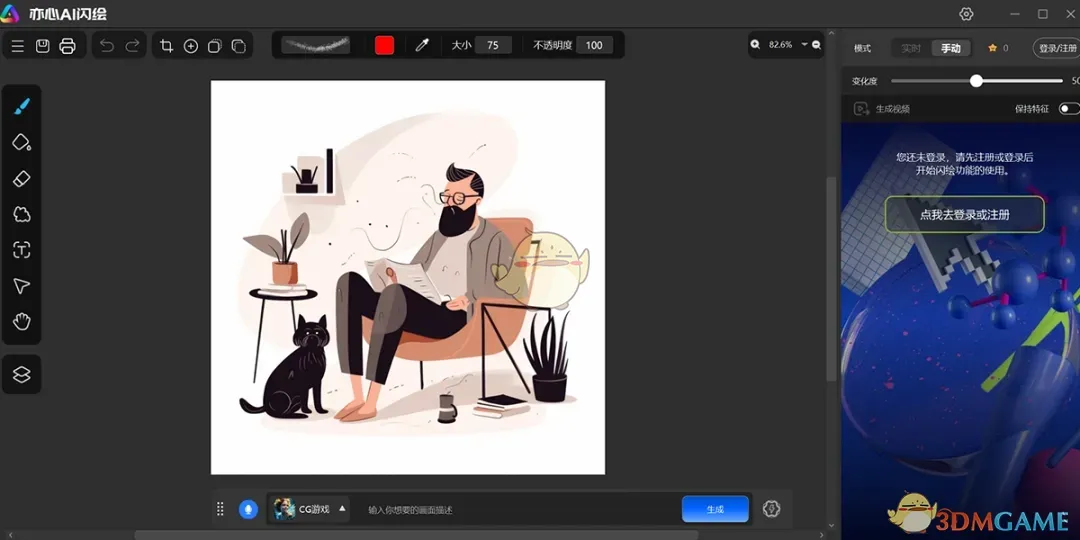Click the save icon in toolbar

43,46
